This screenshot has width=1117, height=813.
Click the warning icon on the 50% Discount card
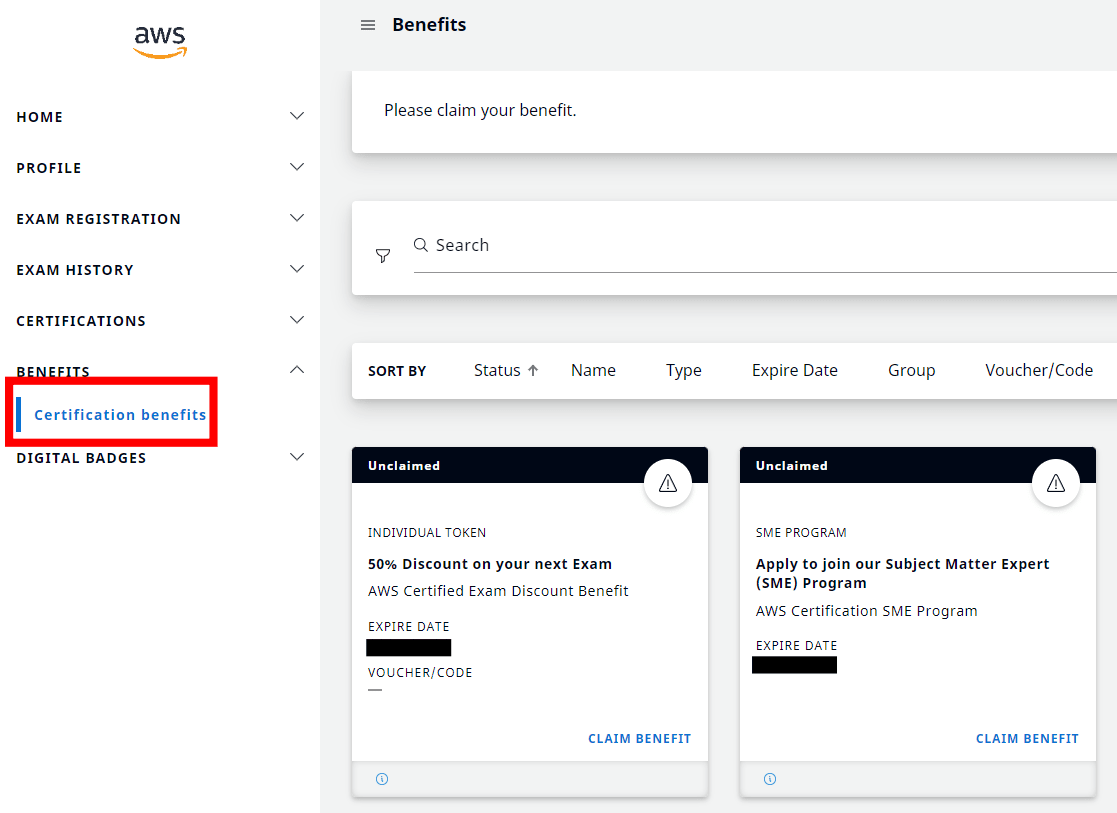point(667,484)
